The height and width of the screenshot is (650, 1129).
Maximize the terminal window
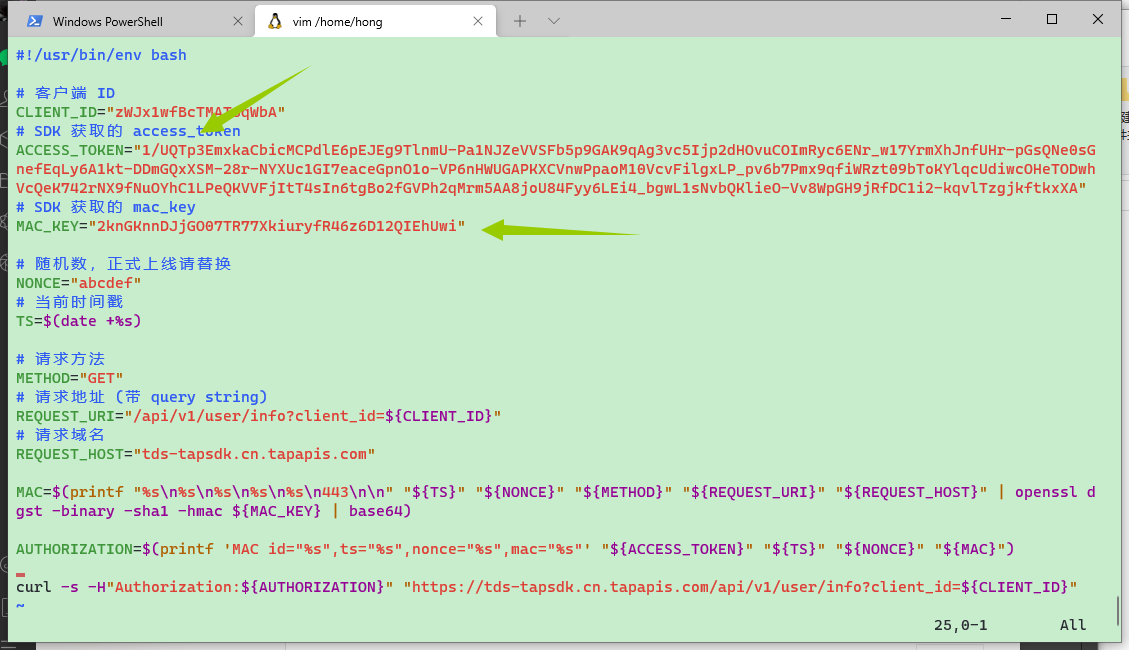click(1052, 19)
